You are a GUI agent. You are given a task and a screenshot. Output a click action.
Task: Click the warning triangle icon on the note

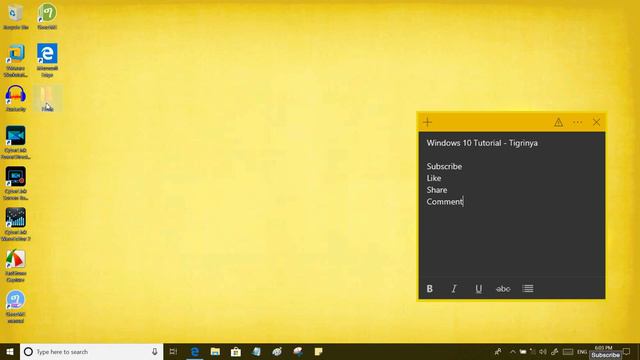pos(558,122)
